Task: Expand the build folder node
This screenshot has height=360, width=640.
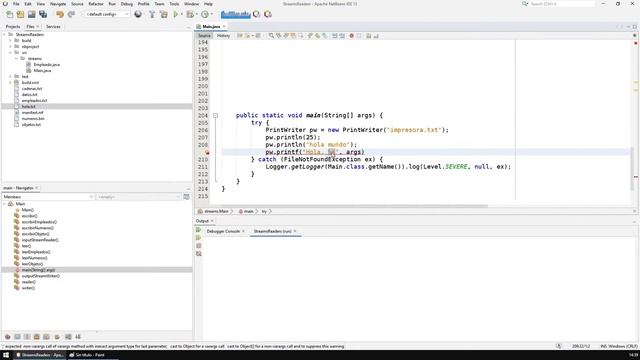Action: click(x=10, y=41)
